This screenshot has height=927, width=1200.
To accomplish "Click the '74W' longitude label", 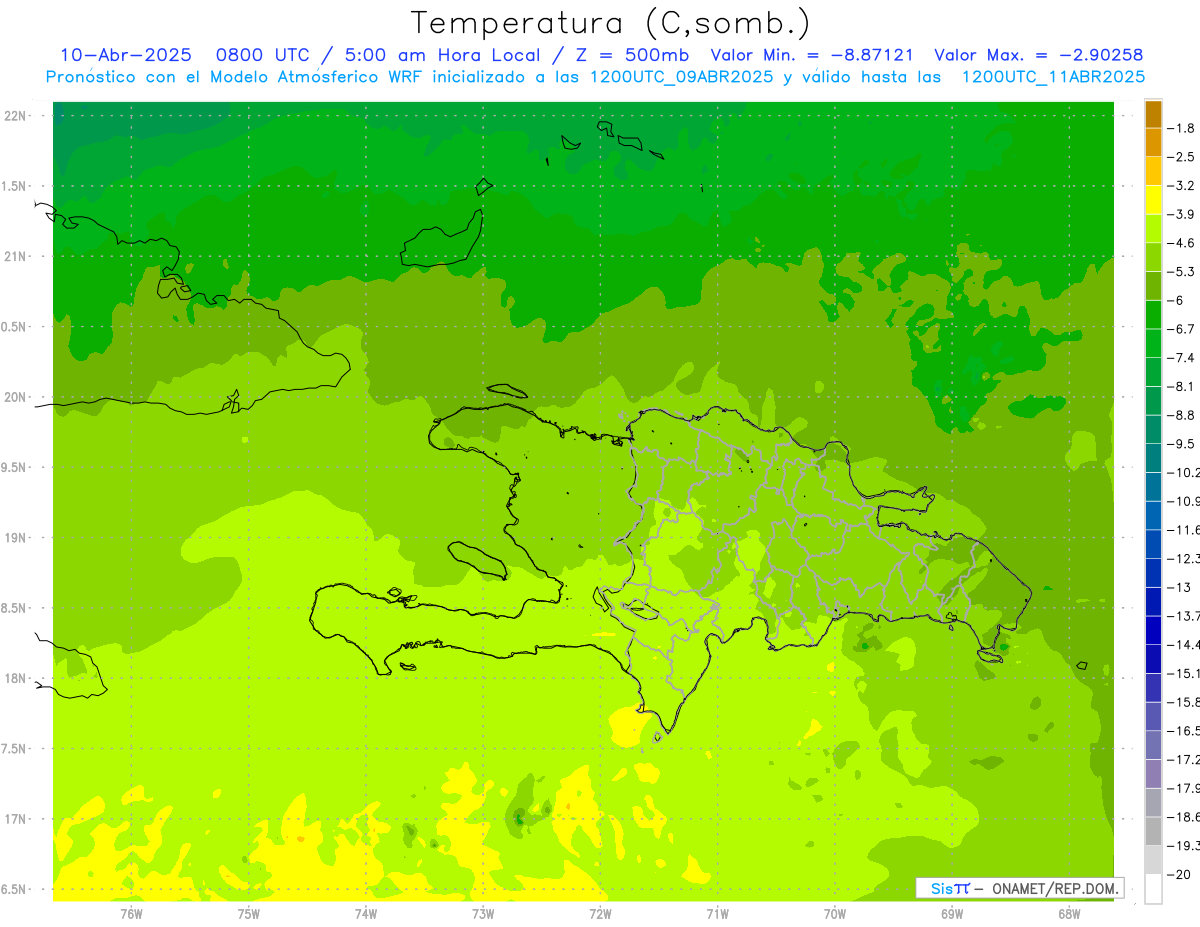I will [365, 913].
